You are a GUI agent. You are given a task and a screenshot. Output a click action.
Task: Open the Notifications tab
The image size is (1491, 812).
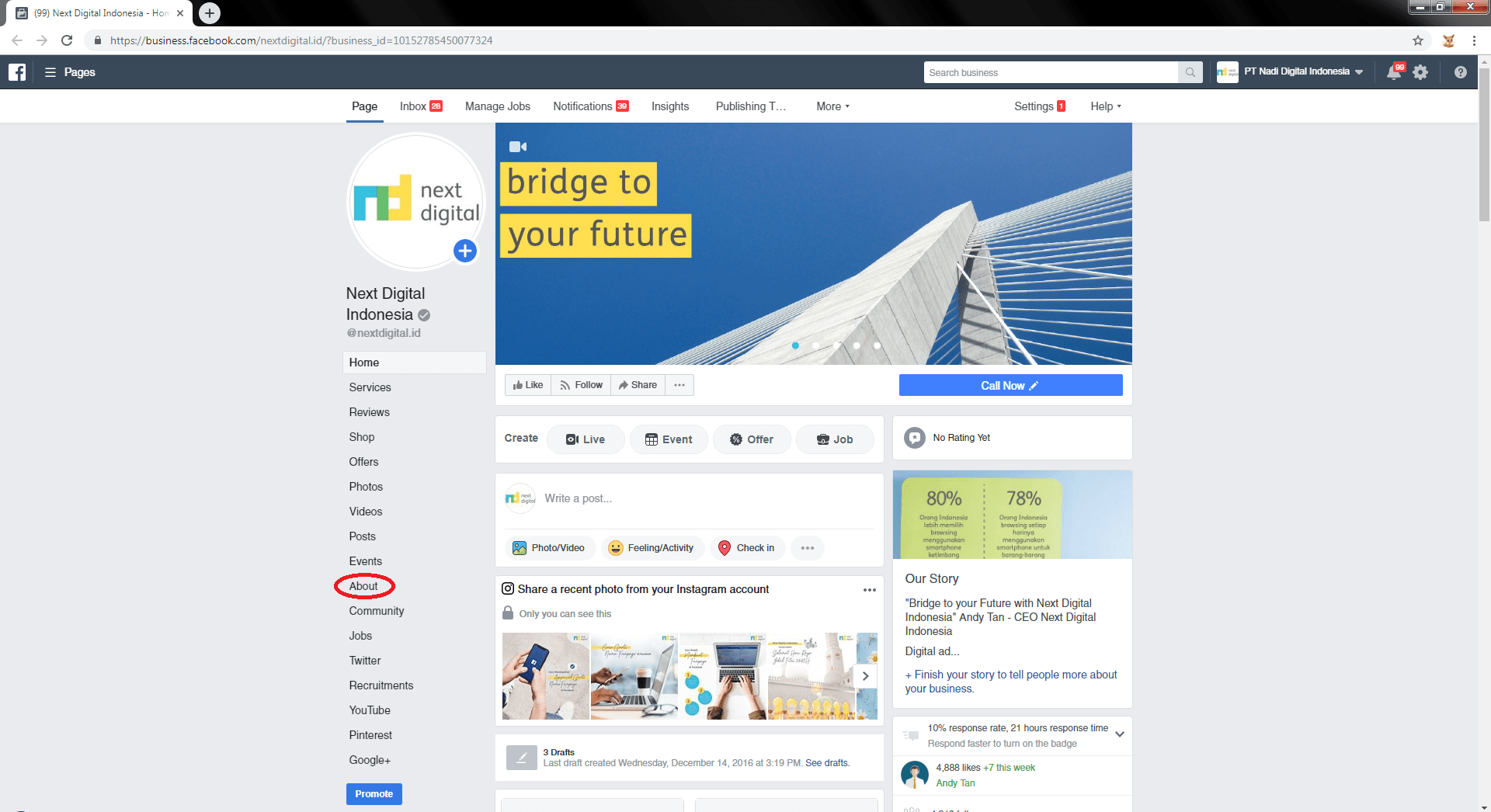coord(591,106)
